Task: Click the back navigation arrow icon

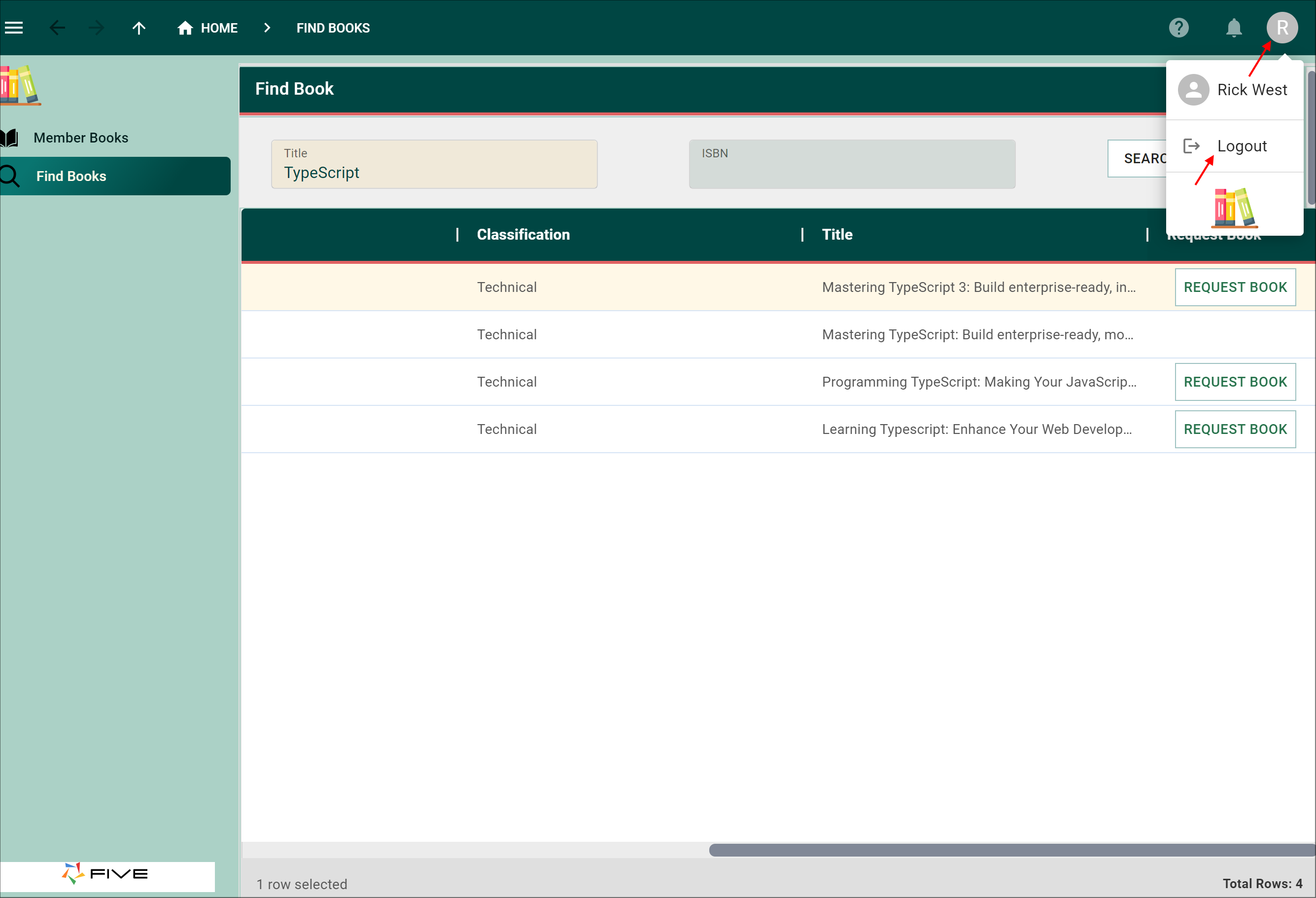Action: 57,27
